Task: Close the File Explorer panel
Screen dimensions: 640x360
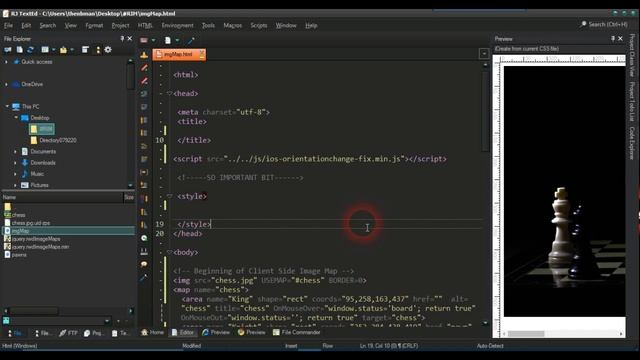Action: [x=130, y=38]
